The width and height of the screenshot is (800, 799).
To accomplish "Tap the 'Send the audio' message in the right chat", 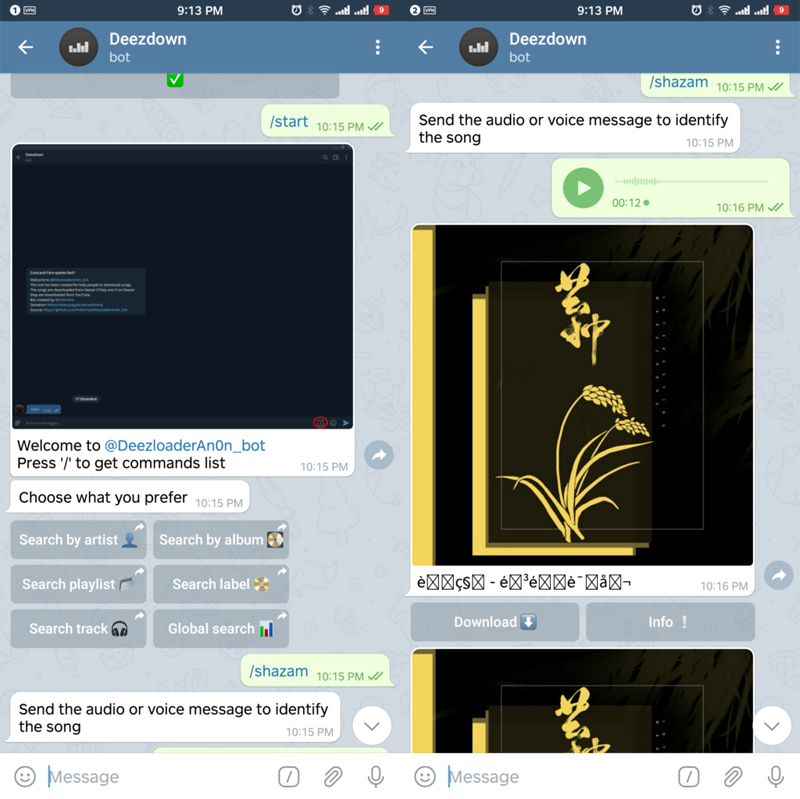I will tap(575, 128).
